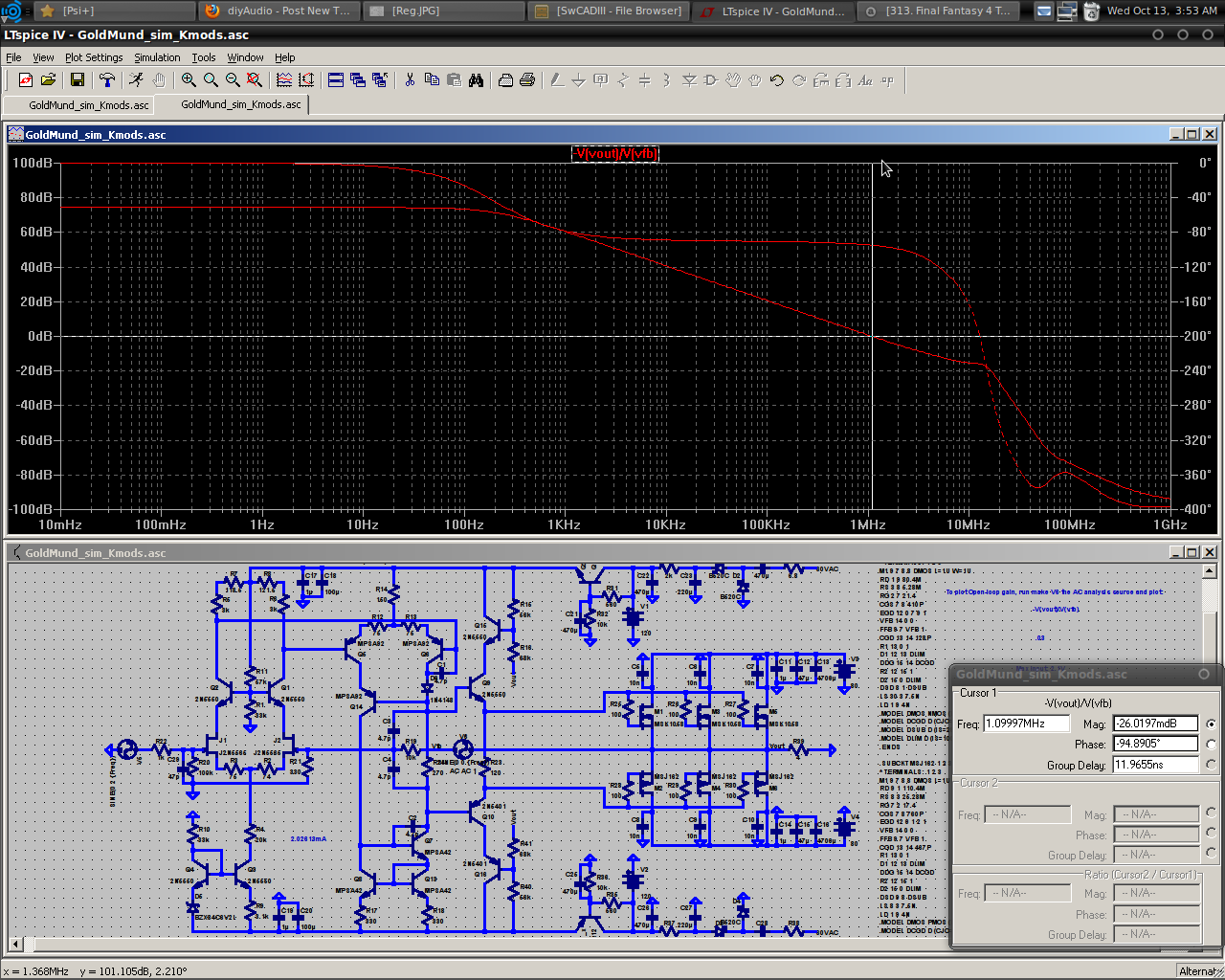This screenshot has height=980, width=1225.
Task: Select the Diode component tool
Action: pyautogui.click(x=689, y=80)
